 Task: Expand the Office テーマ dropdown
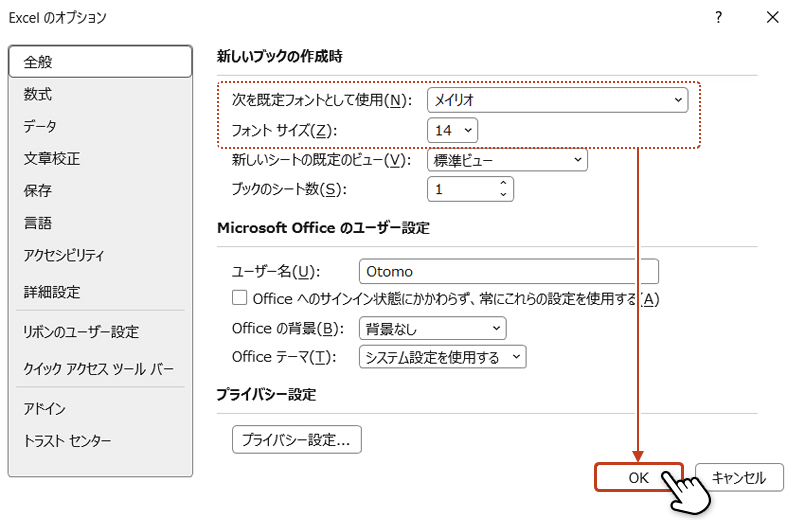pyautogui.click(x=442, y=357)
